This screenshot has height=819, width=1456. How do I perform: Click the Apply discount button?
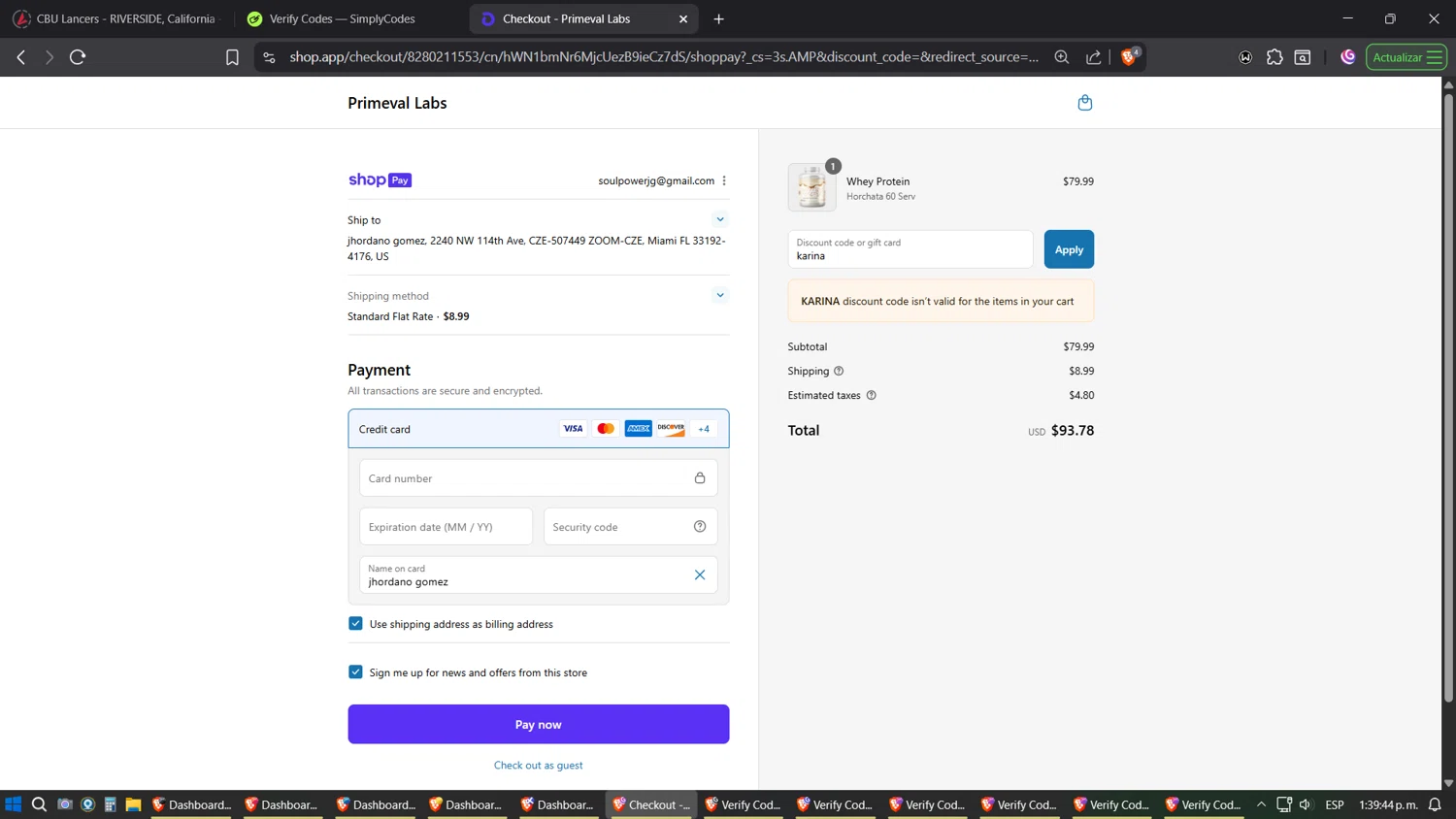pyautogui.click(x=1069, y=249)
